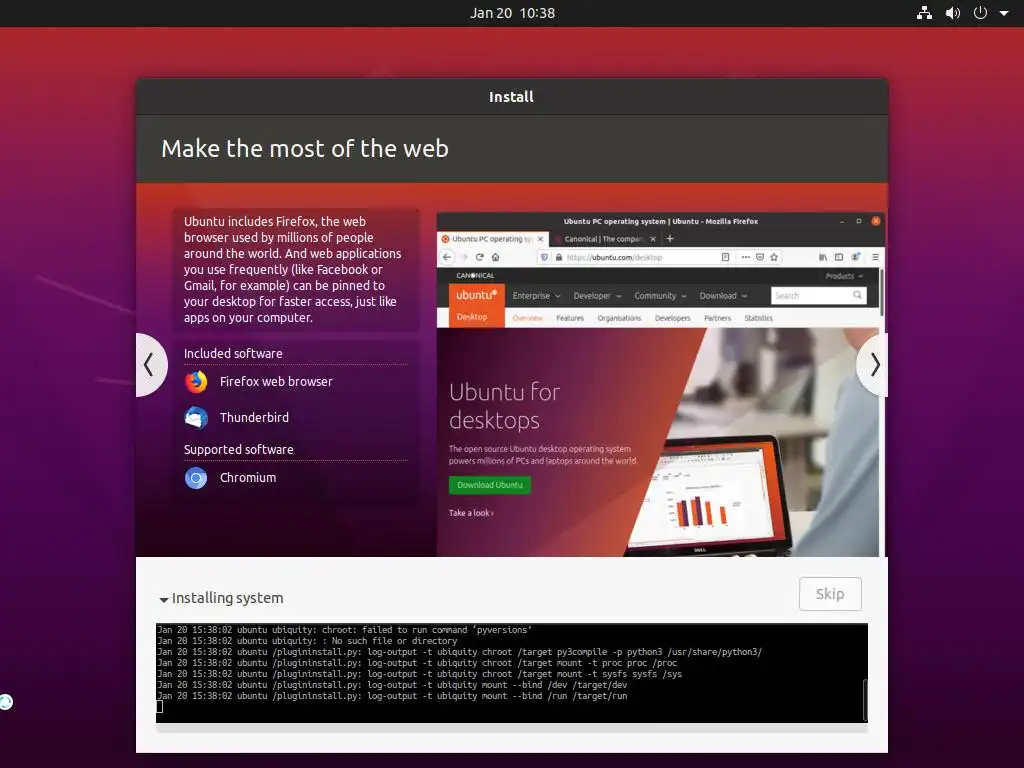Viewport: 1024px width, 768px height.
Task: Click the py3compile log line
Action: click(x=459, y=652)
